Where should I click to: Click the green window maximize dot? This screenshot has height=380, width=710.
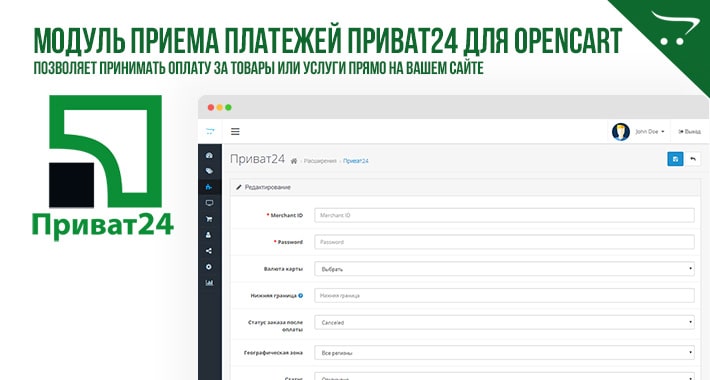[228, 107]
